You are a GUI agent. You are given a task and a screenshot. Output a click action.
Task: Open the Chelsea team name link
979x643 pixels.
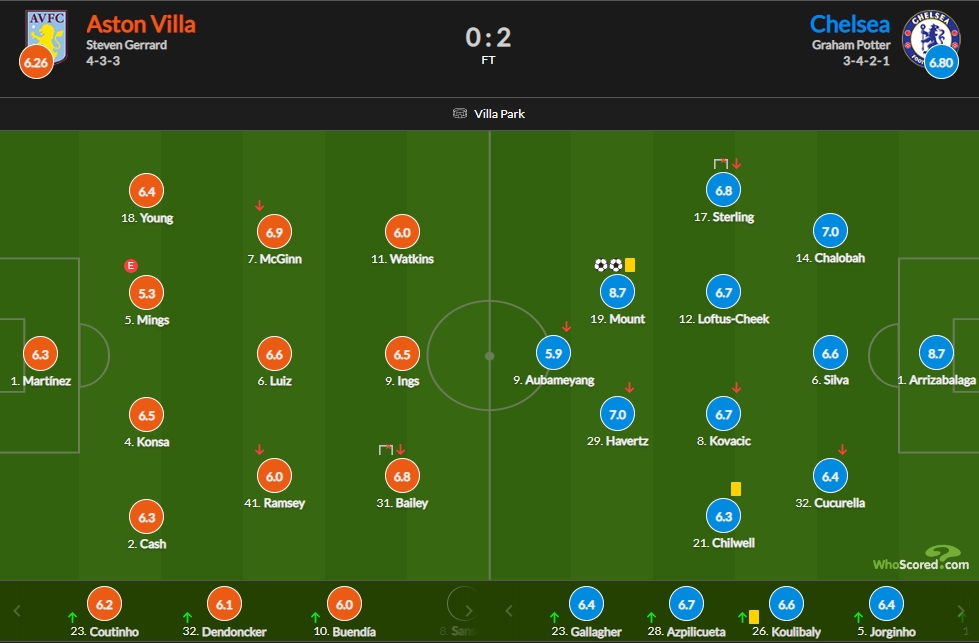[850, 24]
